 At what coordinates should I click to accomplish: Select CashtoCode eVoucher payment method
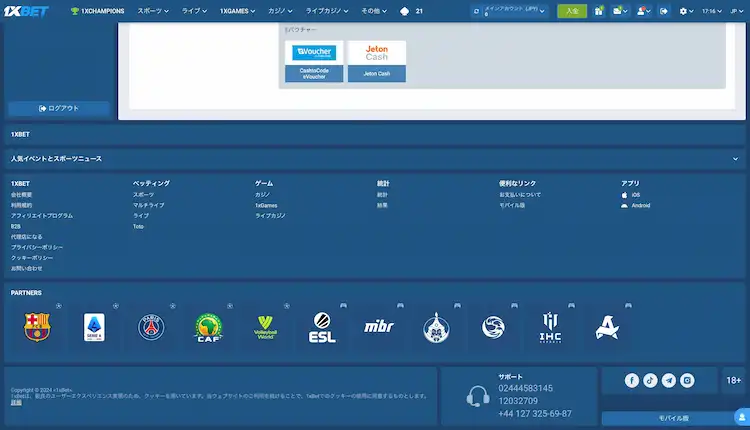coord(314,61)
